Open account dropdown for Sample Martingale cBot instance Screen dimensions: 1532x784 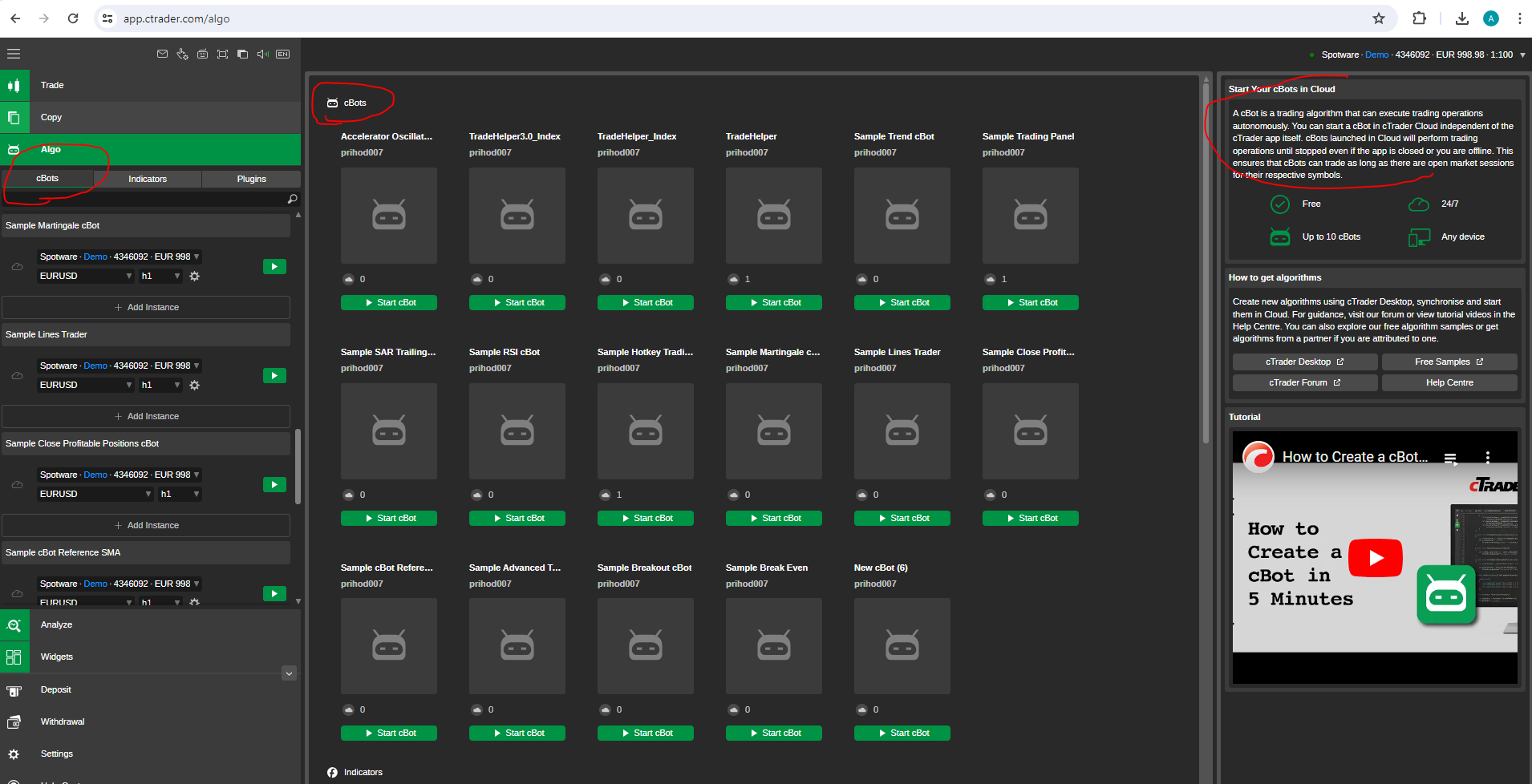120,257
